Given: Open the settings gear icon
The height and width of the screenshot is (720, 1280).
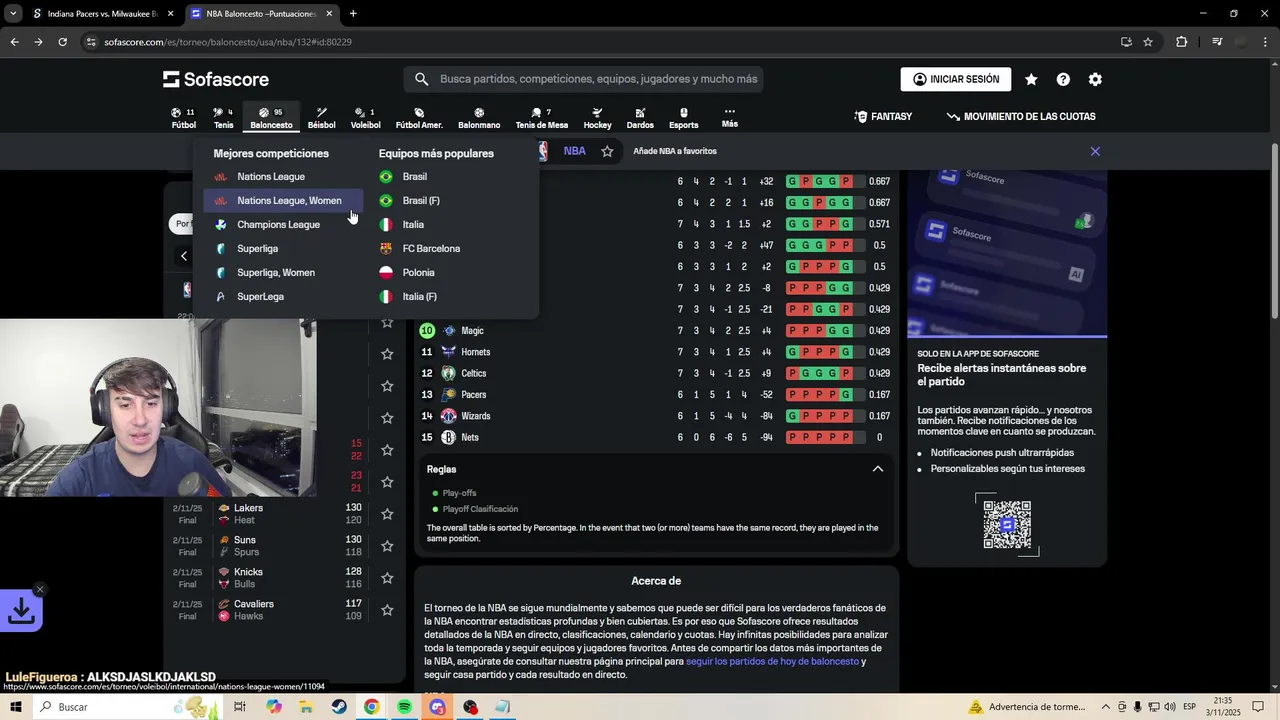Looking at the screenshot, I should [x=1095, y=79].
